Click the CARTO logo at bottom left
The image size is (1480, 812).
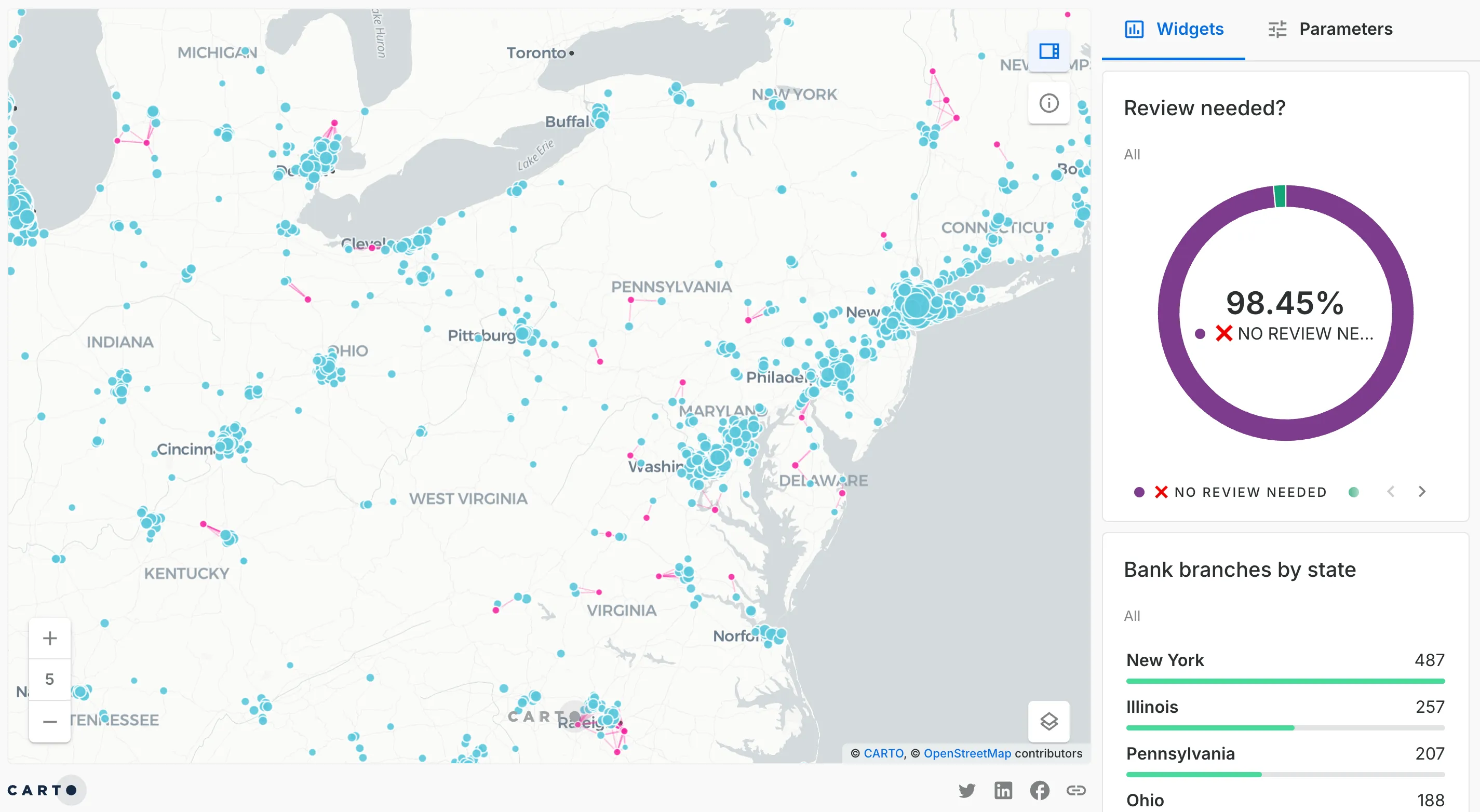[x=42, y=791]
